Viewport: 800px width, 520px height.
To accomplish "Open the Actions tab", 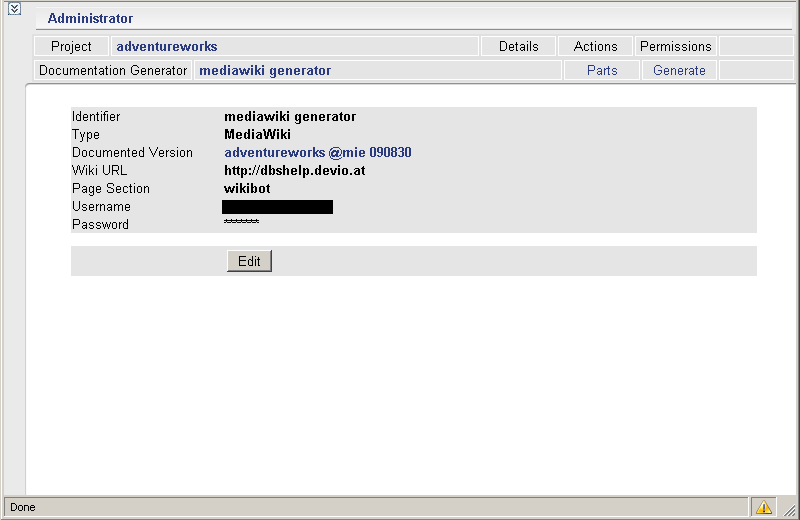I will 595,46.
